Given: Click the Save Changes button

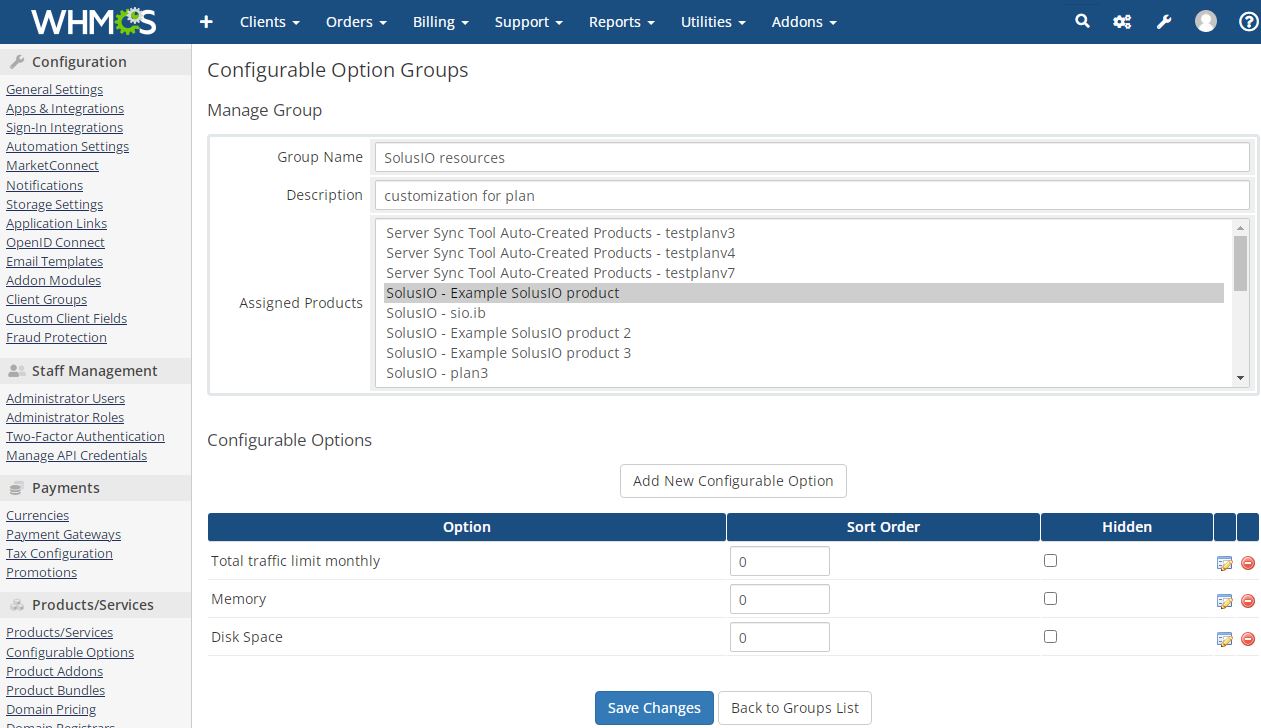Looking at the screenshot, I should [x=654, y=708].
